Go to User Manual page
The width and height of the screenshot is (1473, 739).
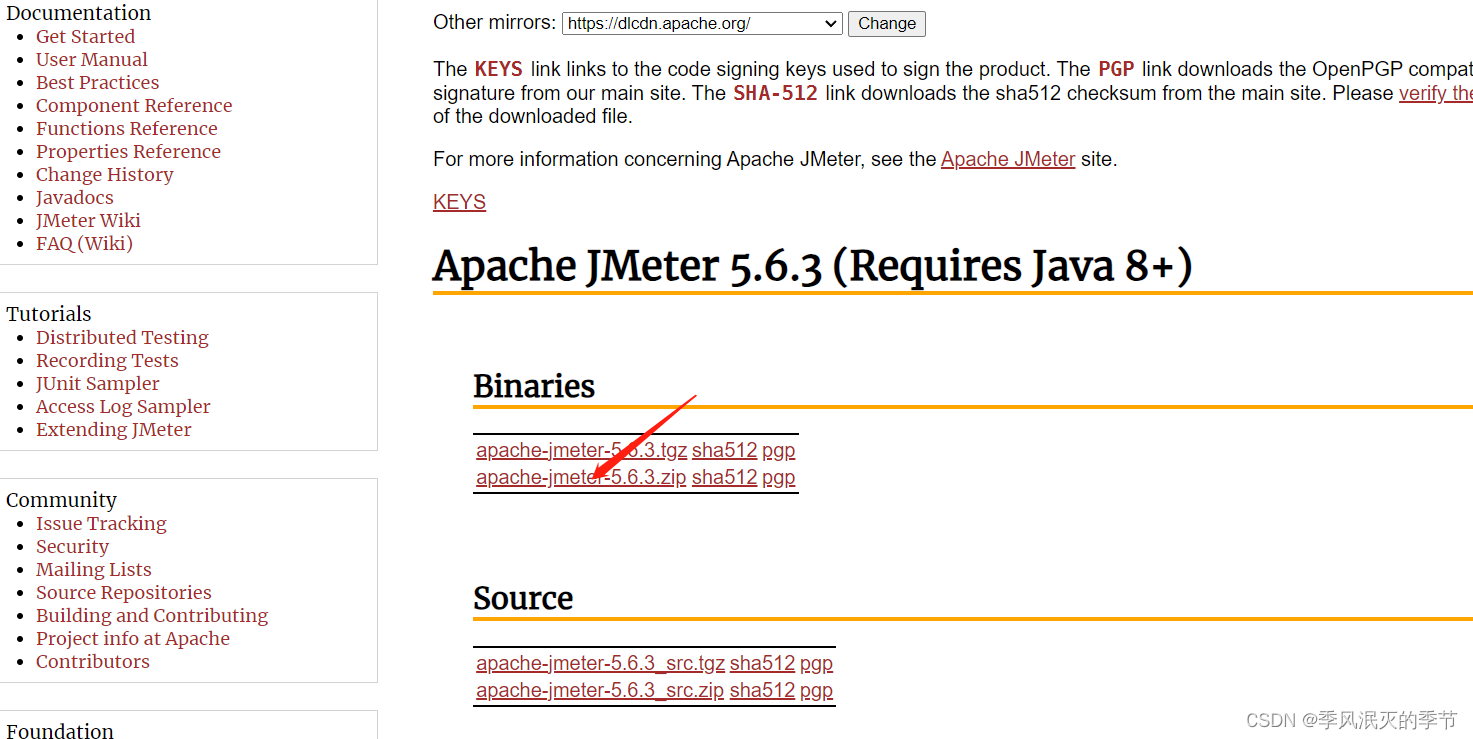click(x=91, y=60)
